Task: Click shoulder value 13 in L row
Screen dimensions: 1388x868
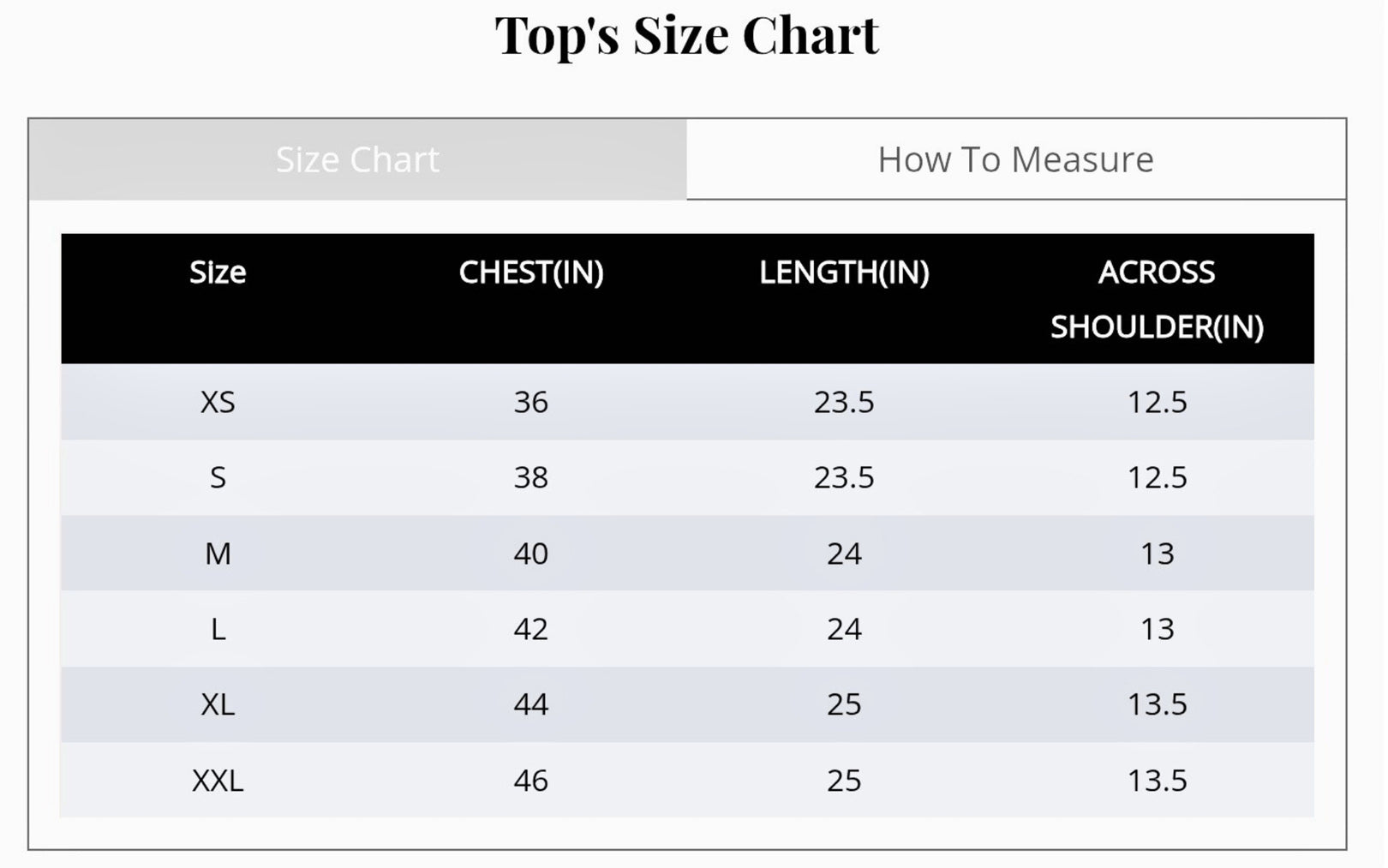Action: point(1157,629)
